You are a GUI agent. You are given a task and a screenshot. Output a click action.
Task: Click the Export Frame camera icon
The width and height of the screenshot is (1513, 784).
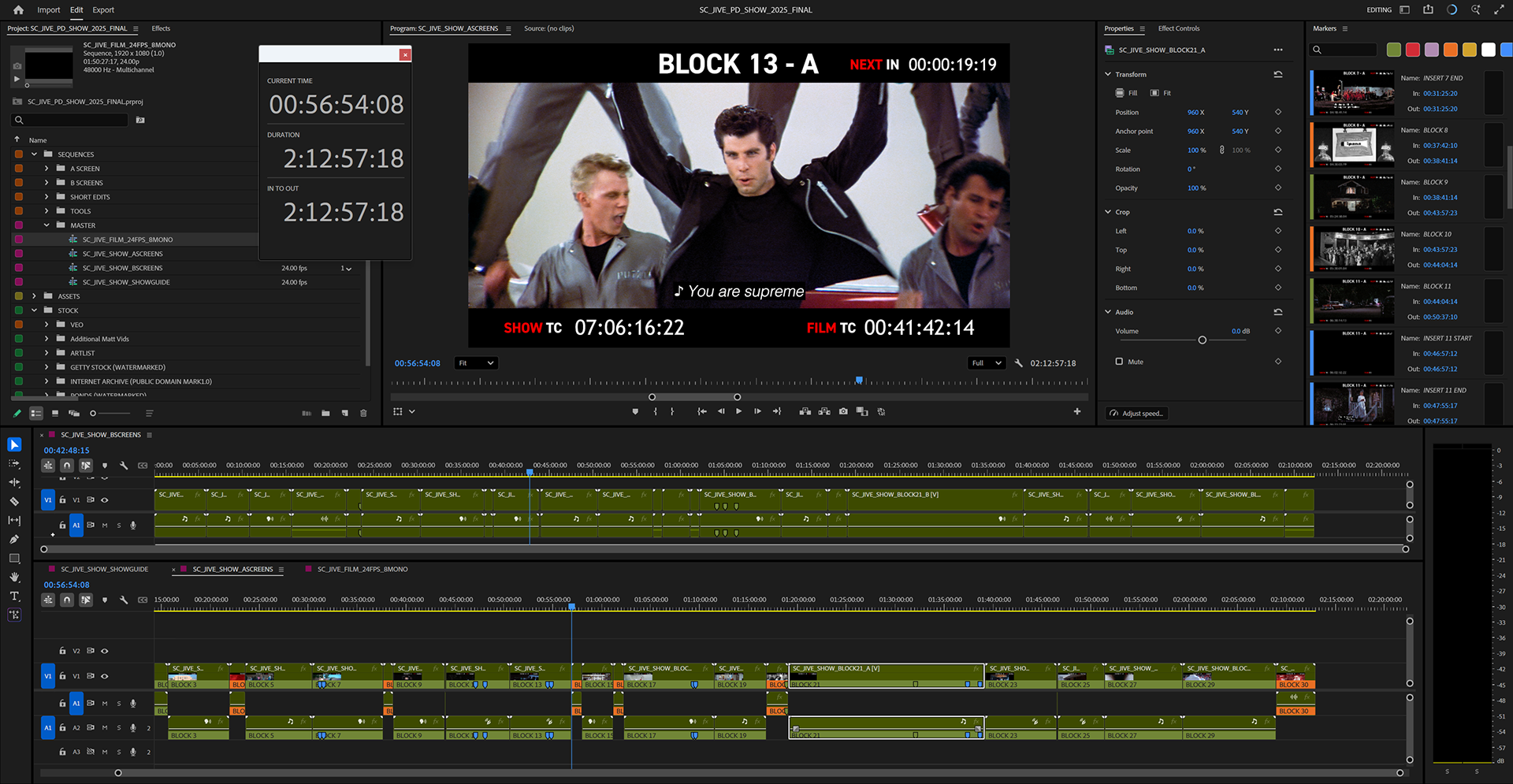(843, 411)
